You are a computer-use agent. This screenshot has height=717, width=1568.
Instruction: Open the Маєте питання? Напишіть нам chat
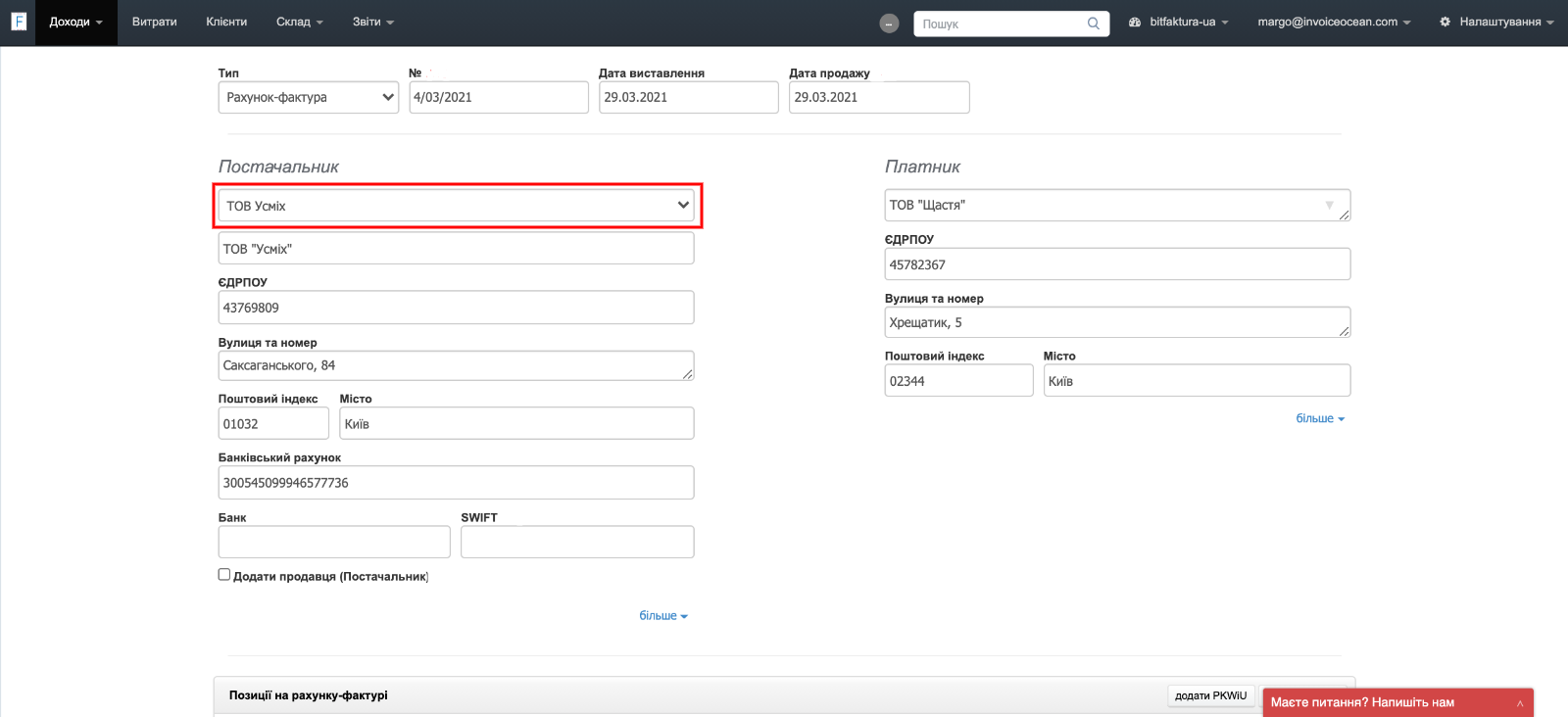coord(1362,702)
